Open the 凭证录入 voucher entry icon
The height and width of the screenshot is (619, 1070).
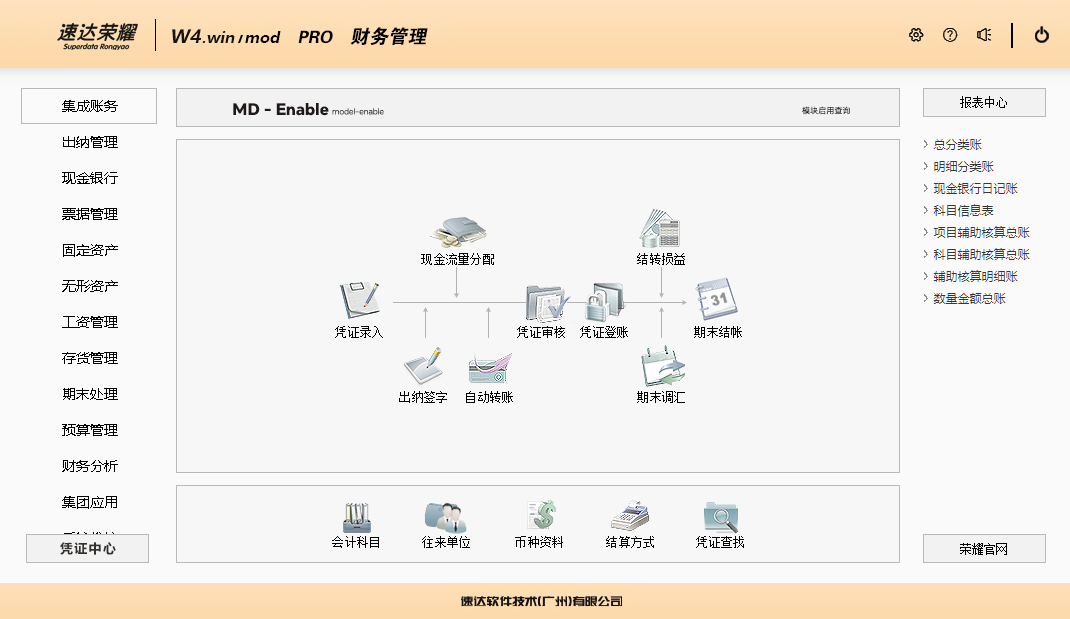[x=359, y=300]
